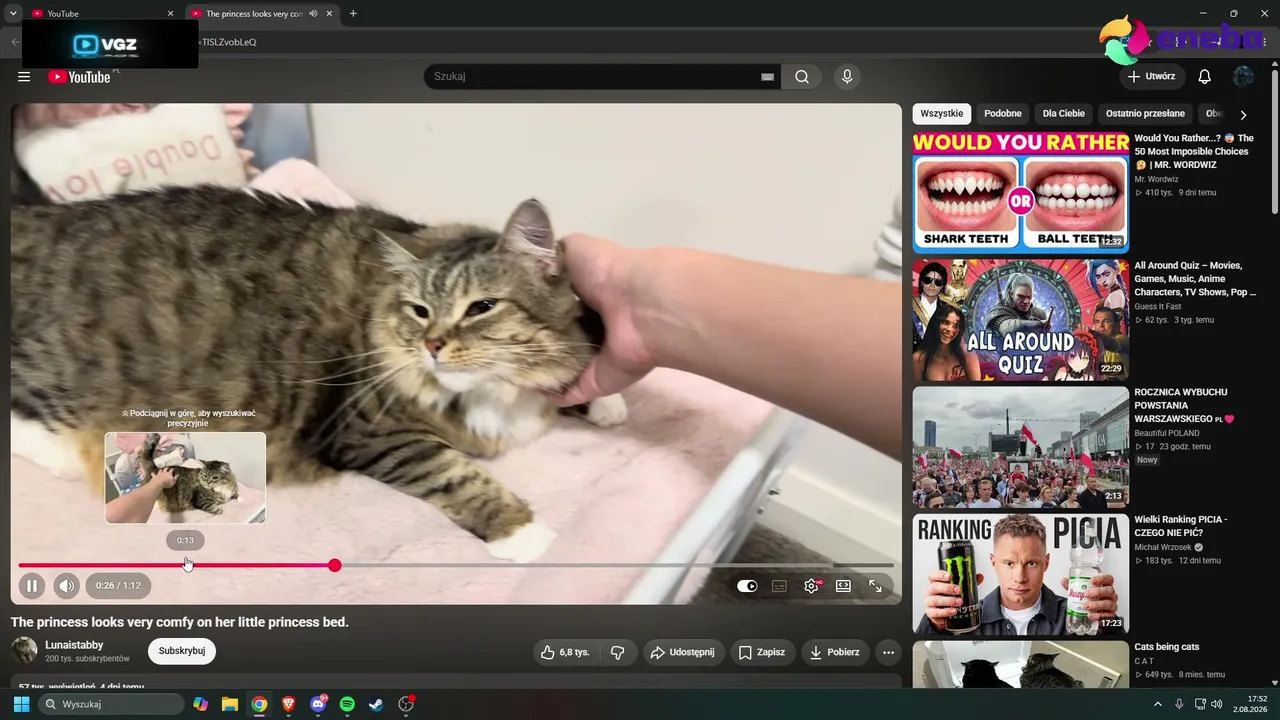Mute the video volume
The height and width of the screenshot is (720, 1280).
coord(66,586)
